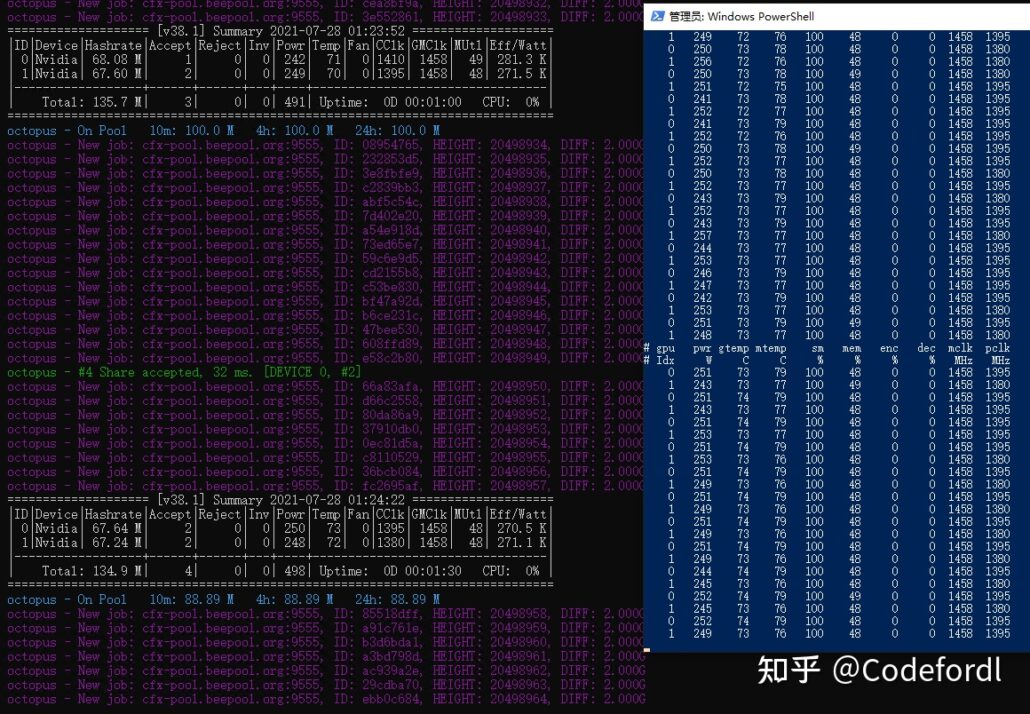Click the 'gtemp' column header in PowerShell
This screenshot has width=1030, height=714.
click(733, 348)
